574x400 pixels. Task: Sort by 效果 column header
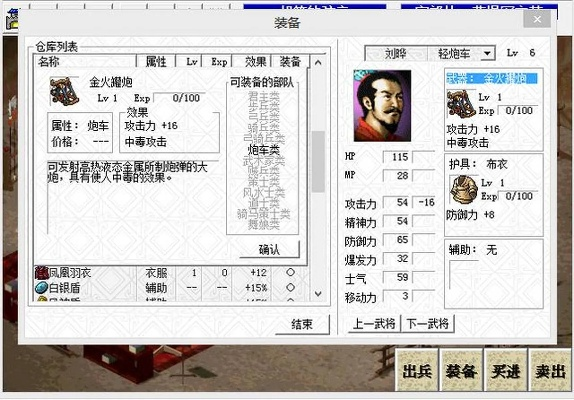click(x=252, y=61)
